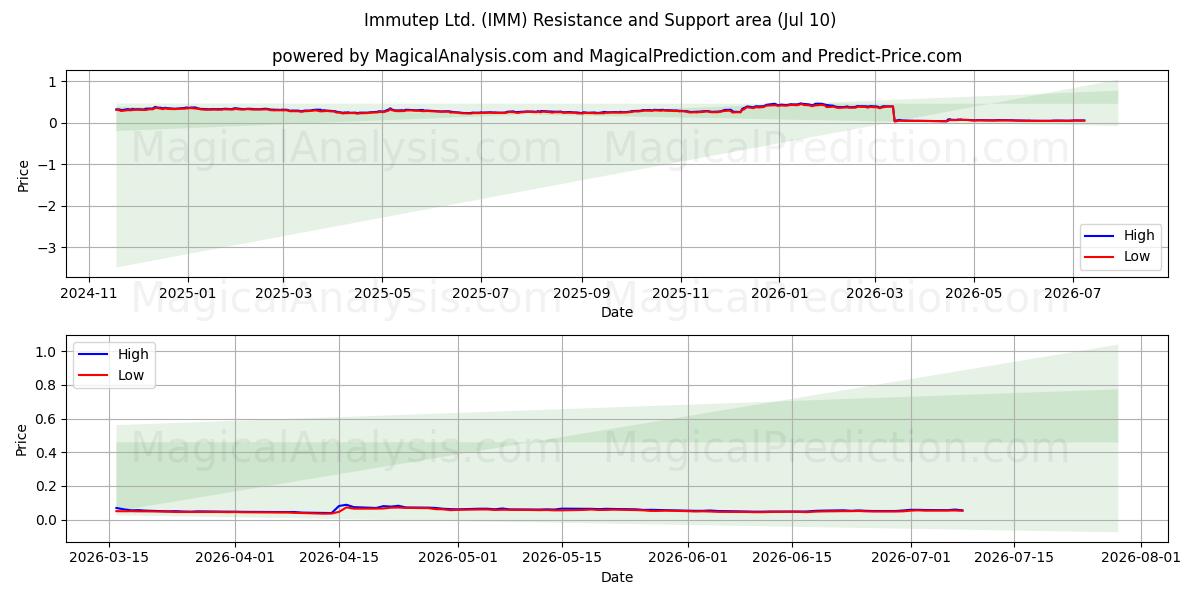
Task: Click the sharp price drop in March 2026
Action: tap(894, 113)
